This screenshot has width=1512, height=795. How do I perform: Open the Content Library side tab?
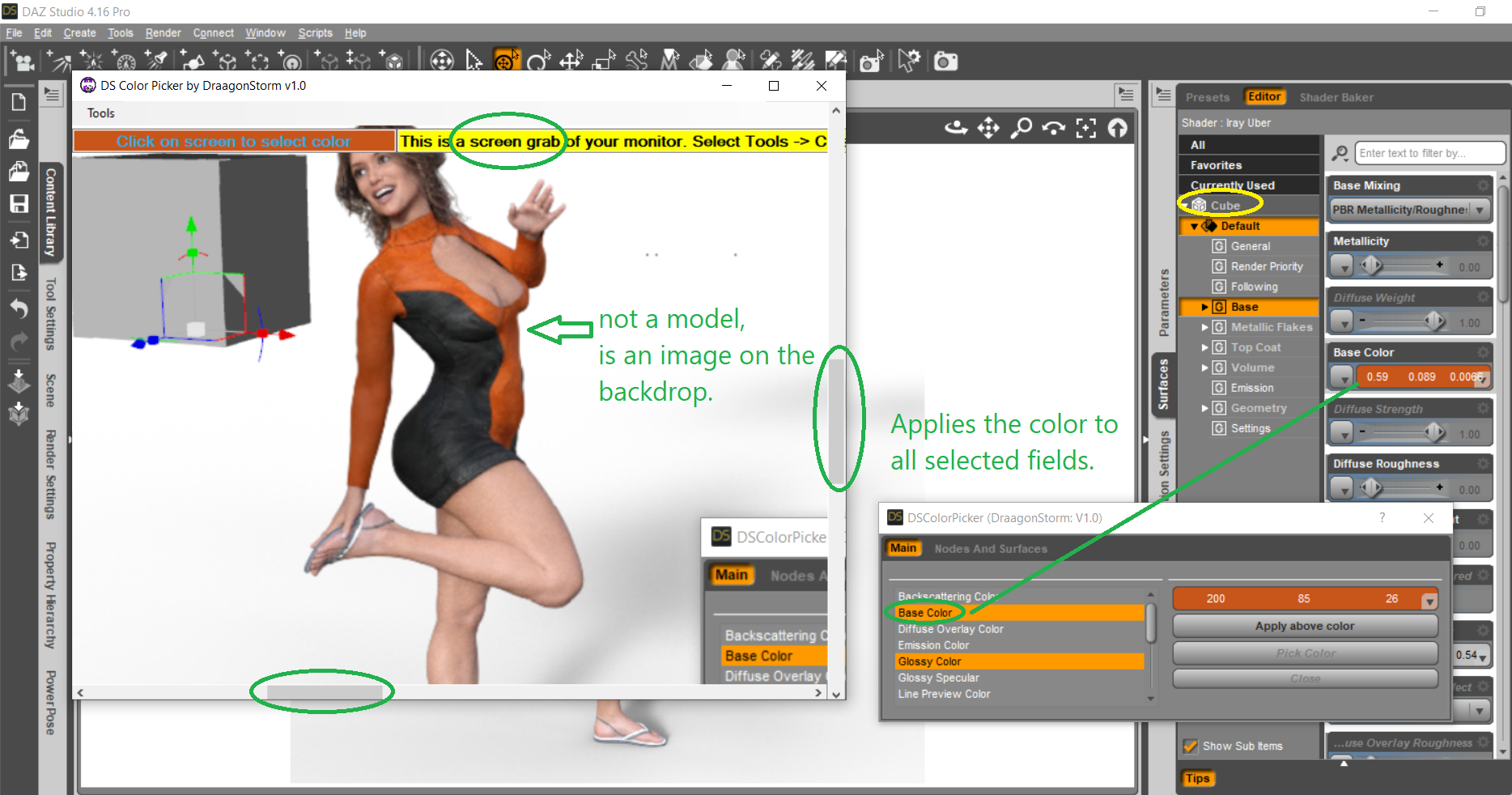click(x=50, y=213)
